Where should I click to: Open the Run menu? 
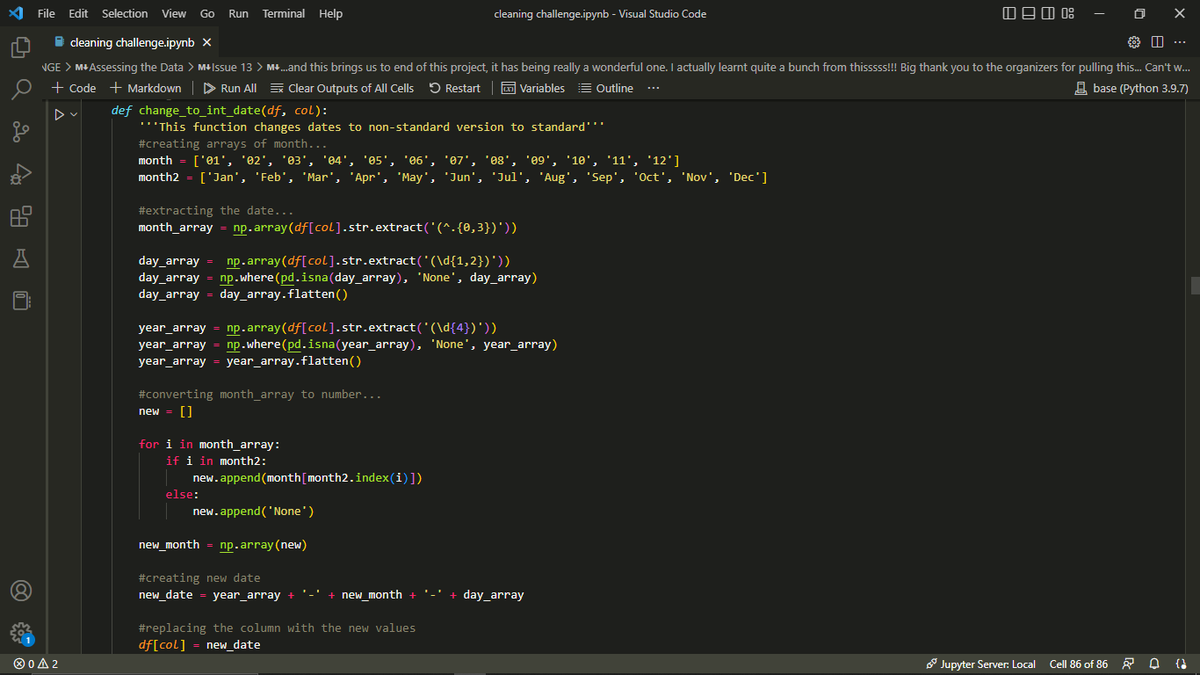[x=238, y=13]
